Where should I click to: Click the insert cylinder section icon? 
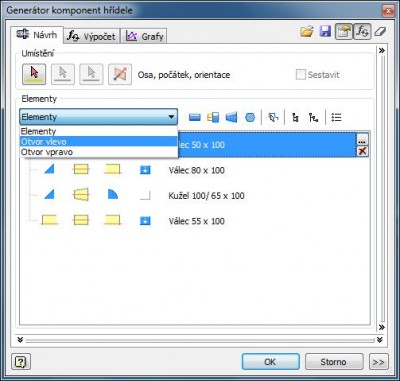195,117
